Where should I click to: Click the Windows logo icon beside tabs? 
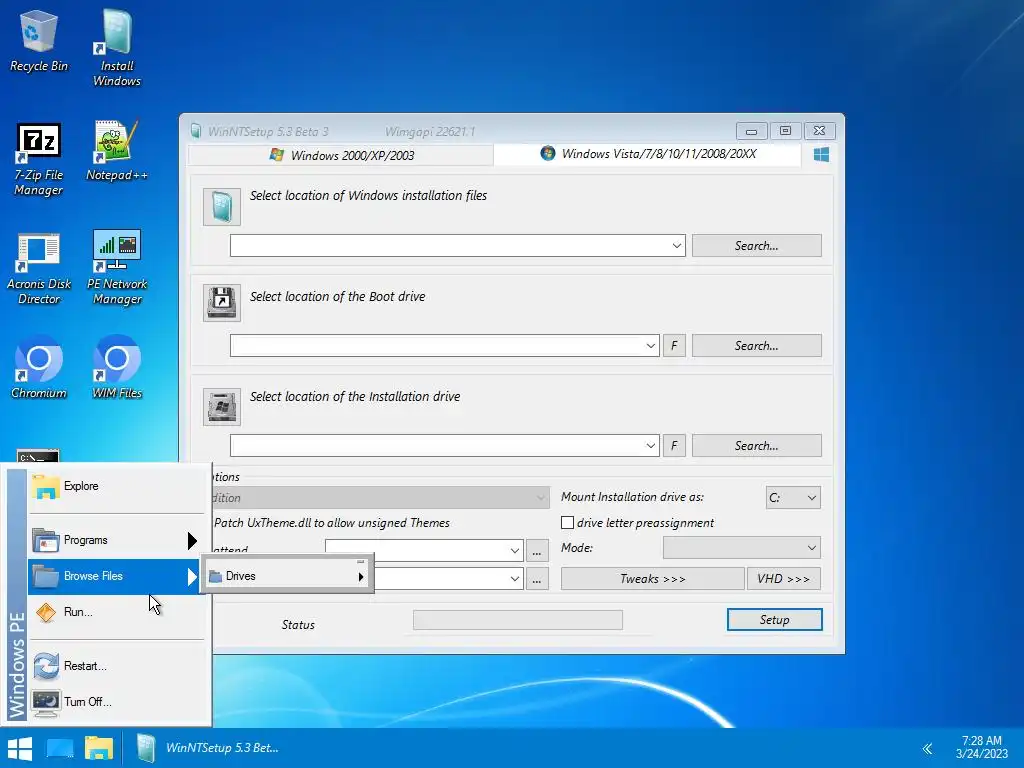point(822,155)
